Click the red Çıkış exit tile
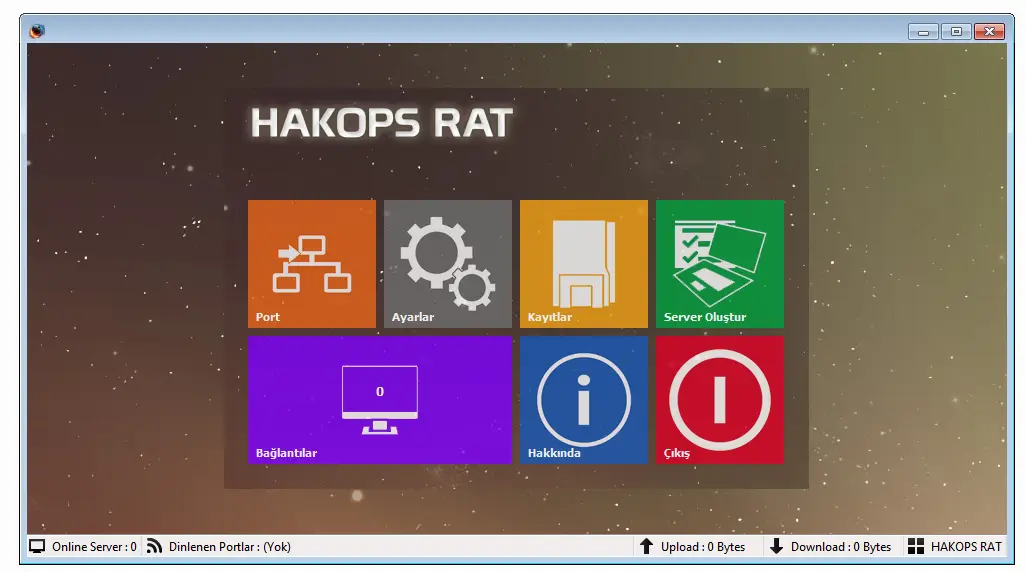This screenshot has height=572, width=1026. 720,400
